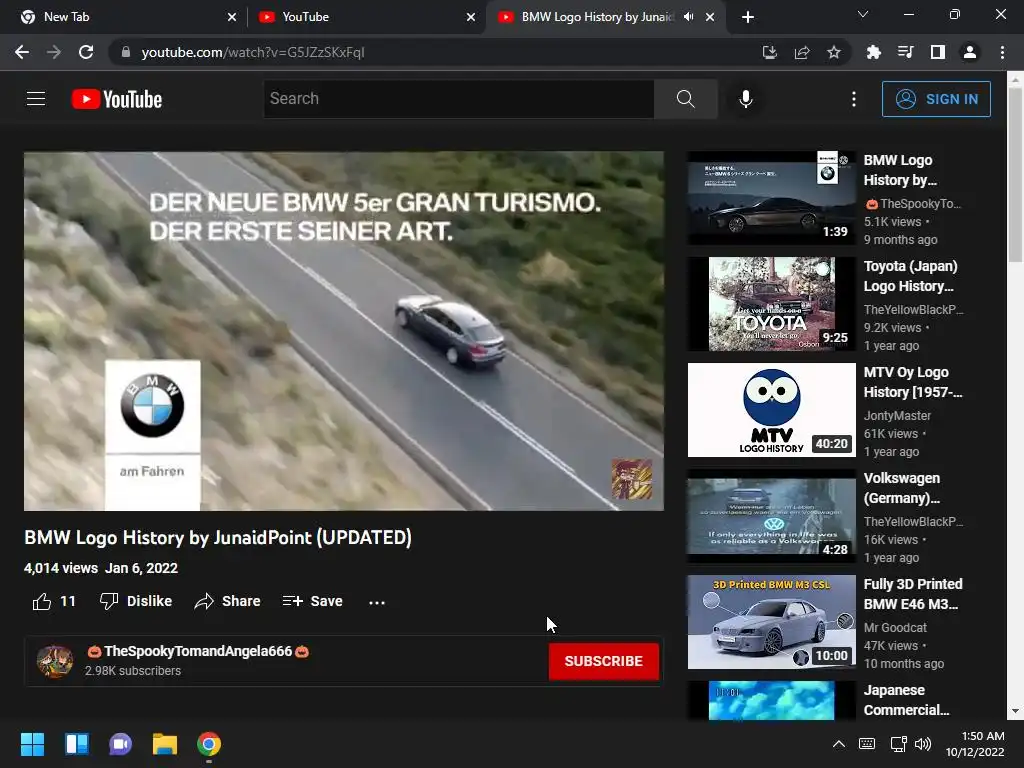1024x768 pixels.
Task: Switch to the YouTube browser tab
Action: pyautogui.click(x=366, y=17)
